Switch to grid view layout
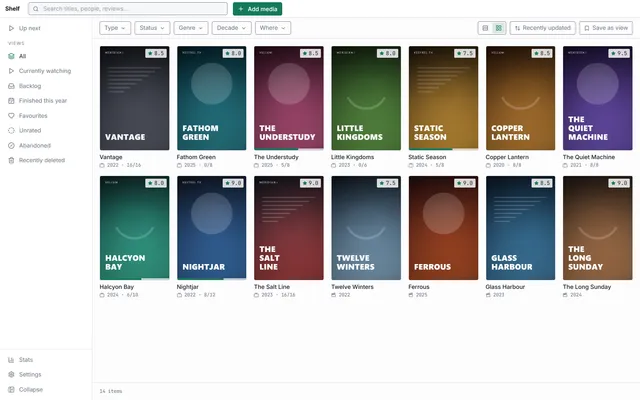Screen dimensions: 640x400 click(x=498, y=28)
